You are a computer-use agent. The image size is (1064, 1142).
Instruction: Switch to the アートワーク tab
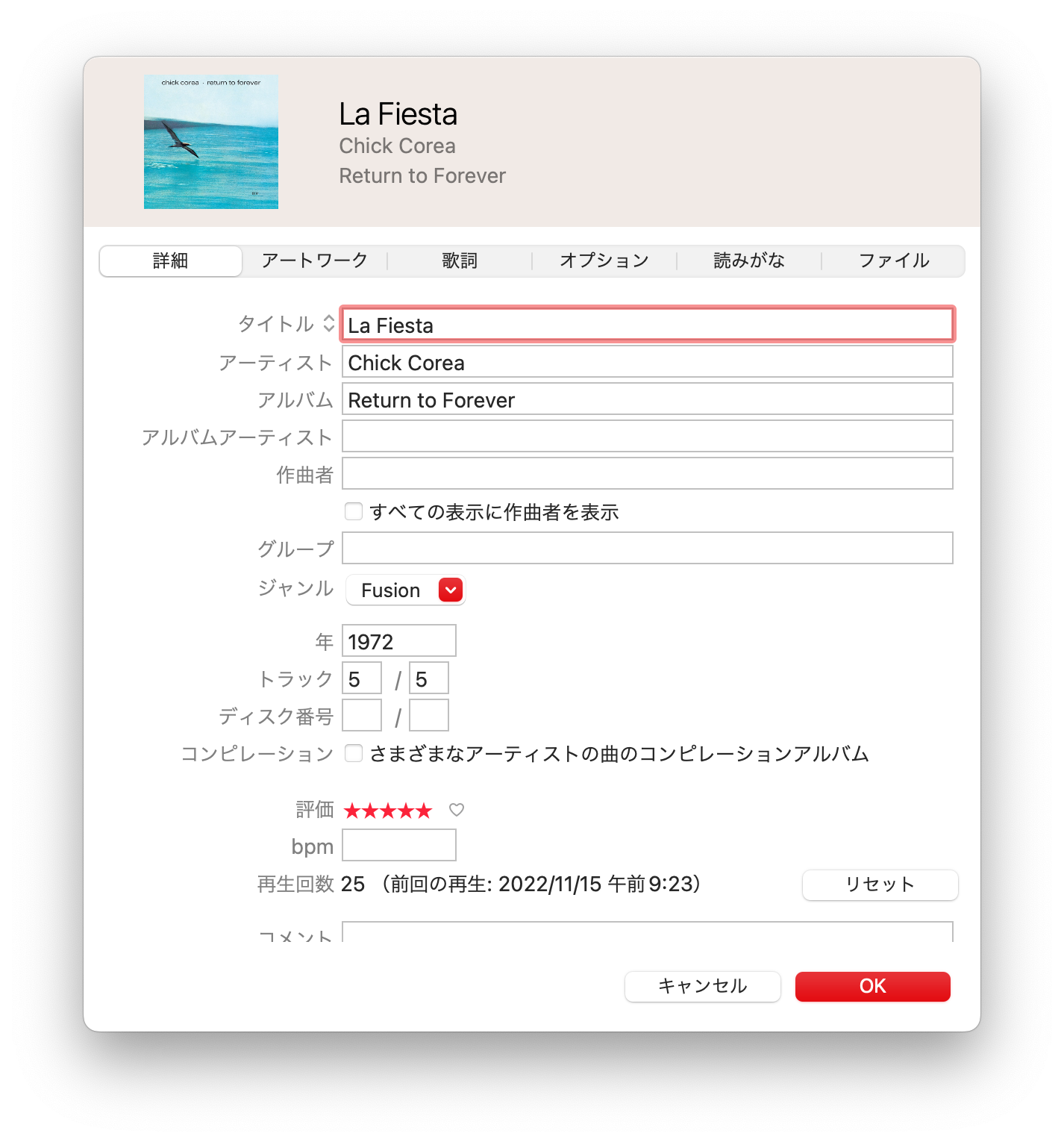(x=315, y=260)
